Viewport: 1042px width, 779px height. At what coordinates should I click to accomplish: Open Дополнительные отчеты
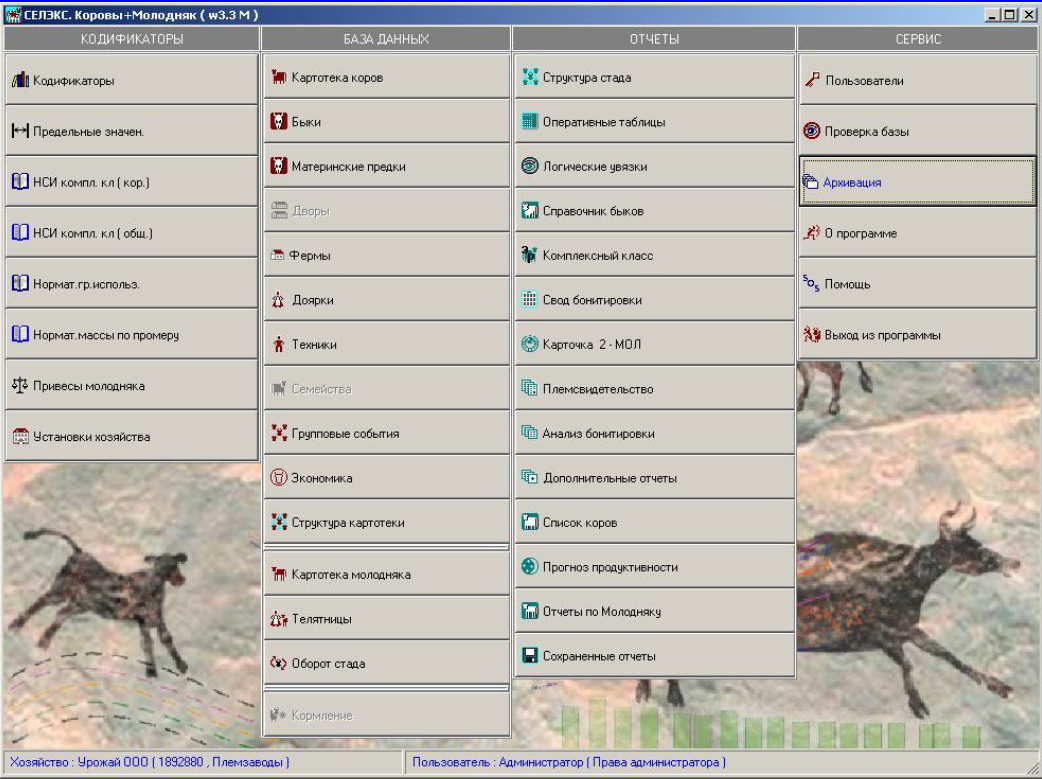tap(655, 478)
